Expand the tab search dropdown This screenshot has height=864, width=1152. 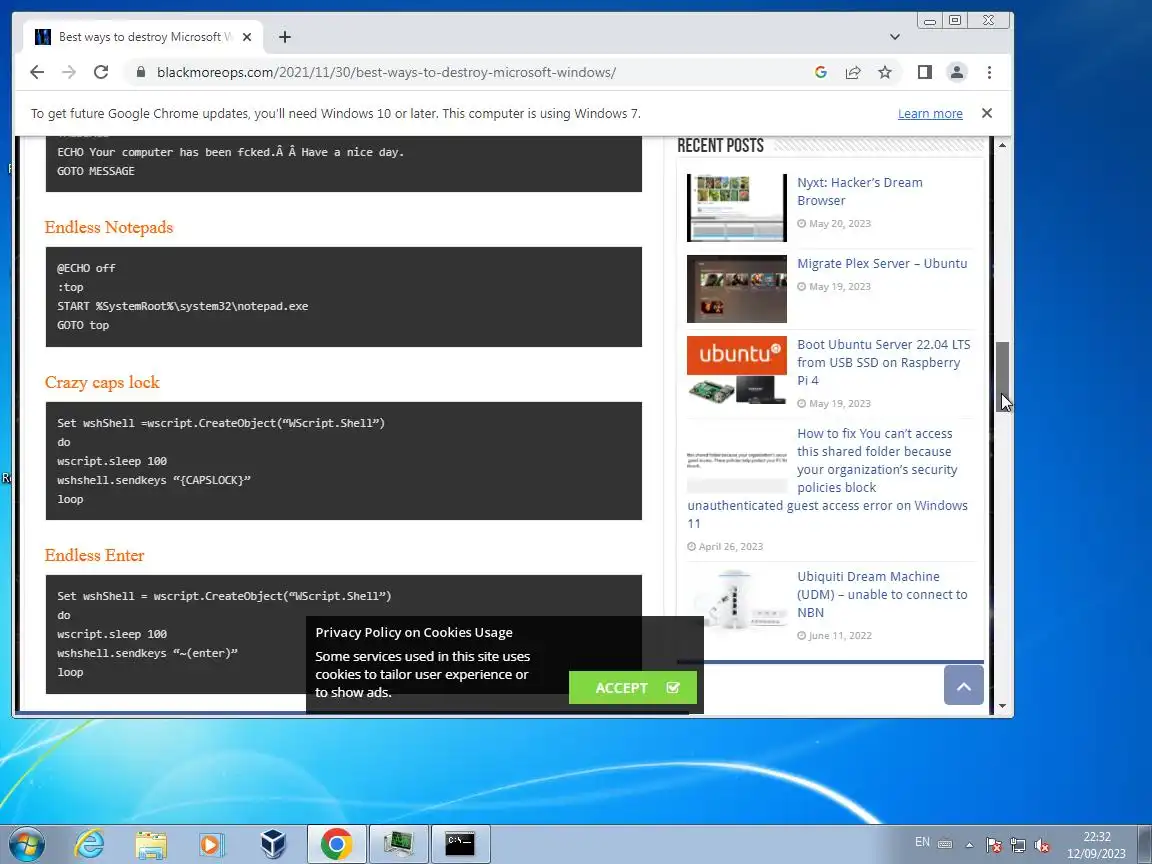click(895, 37)
